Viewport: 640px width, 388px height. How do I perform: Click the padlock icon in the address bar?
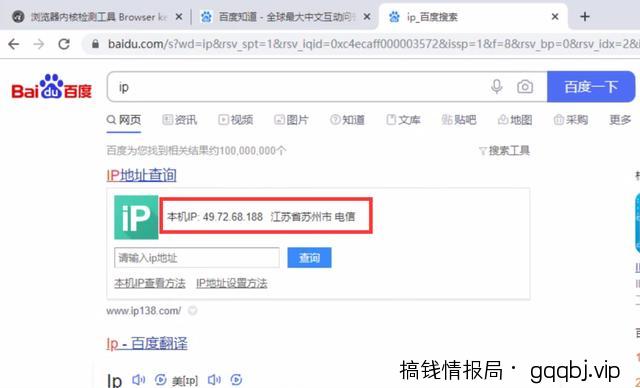95,44
